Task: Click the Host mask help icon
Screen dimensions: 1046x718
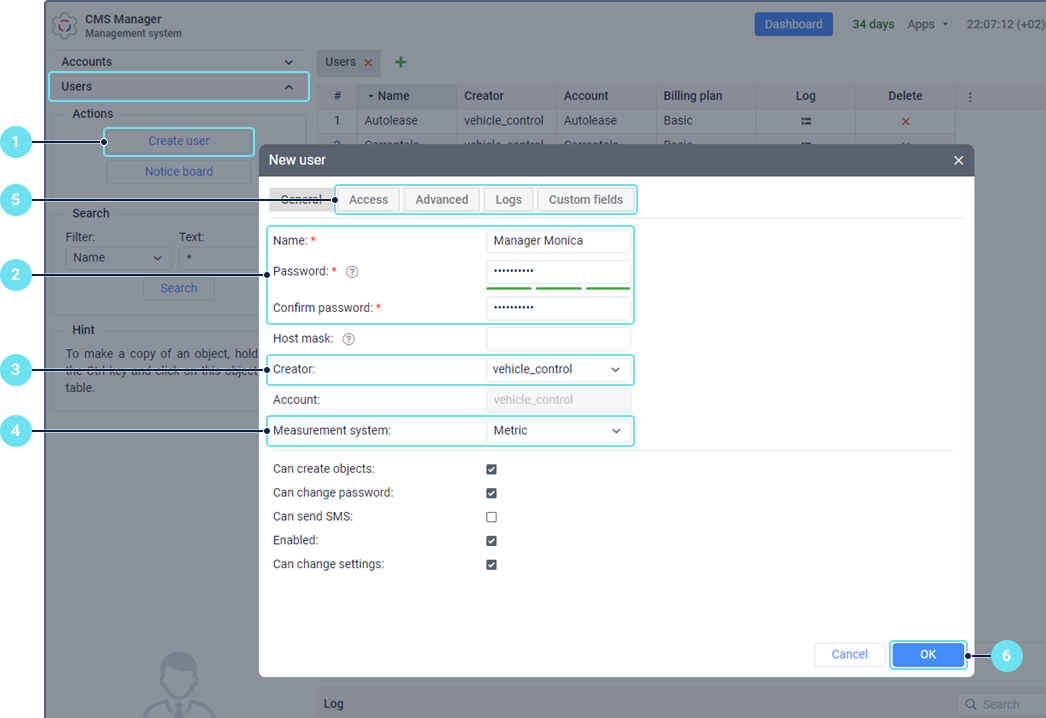Action: [x=348, y=339]
